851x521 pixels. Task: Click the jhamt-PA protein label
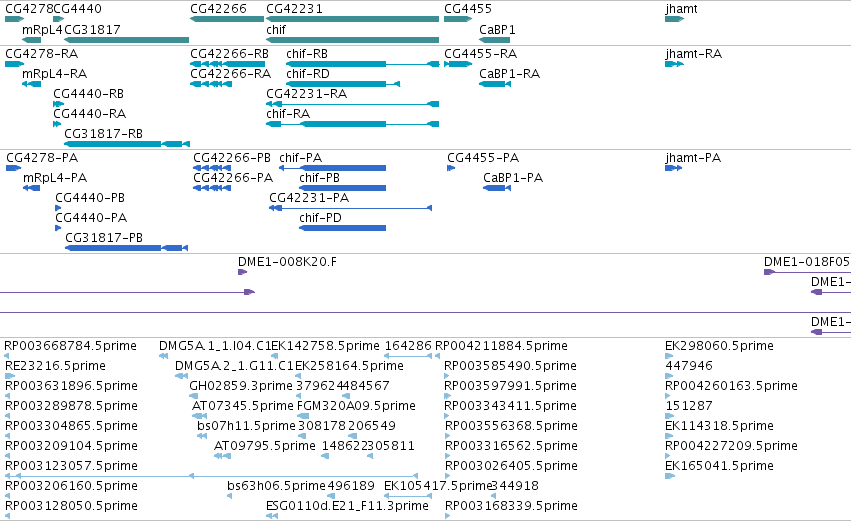coord(693,158)
